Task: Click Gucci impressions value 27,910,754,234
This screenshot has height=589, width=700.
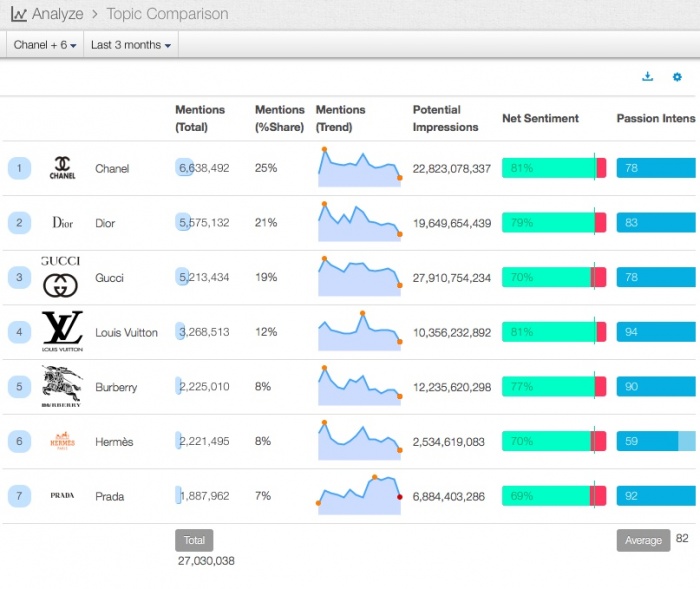Action: [452, 278]
